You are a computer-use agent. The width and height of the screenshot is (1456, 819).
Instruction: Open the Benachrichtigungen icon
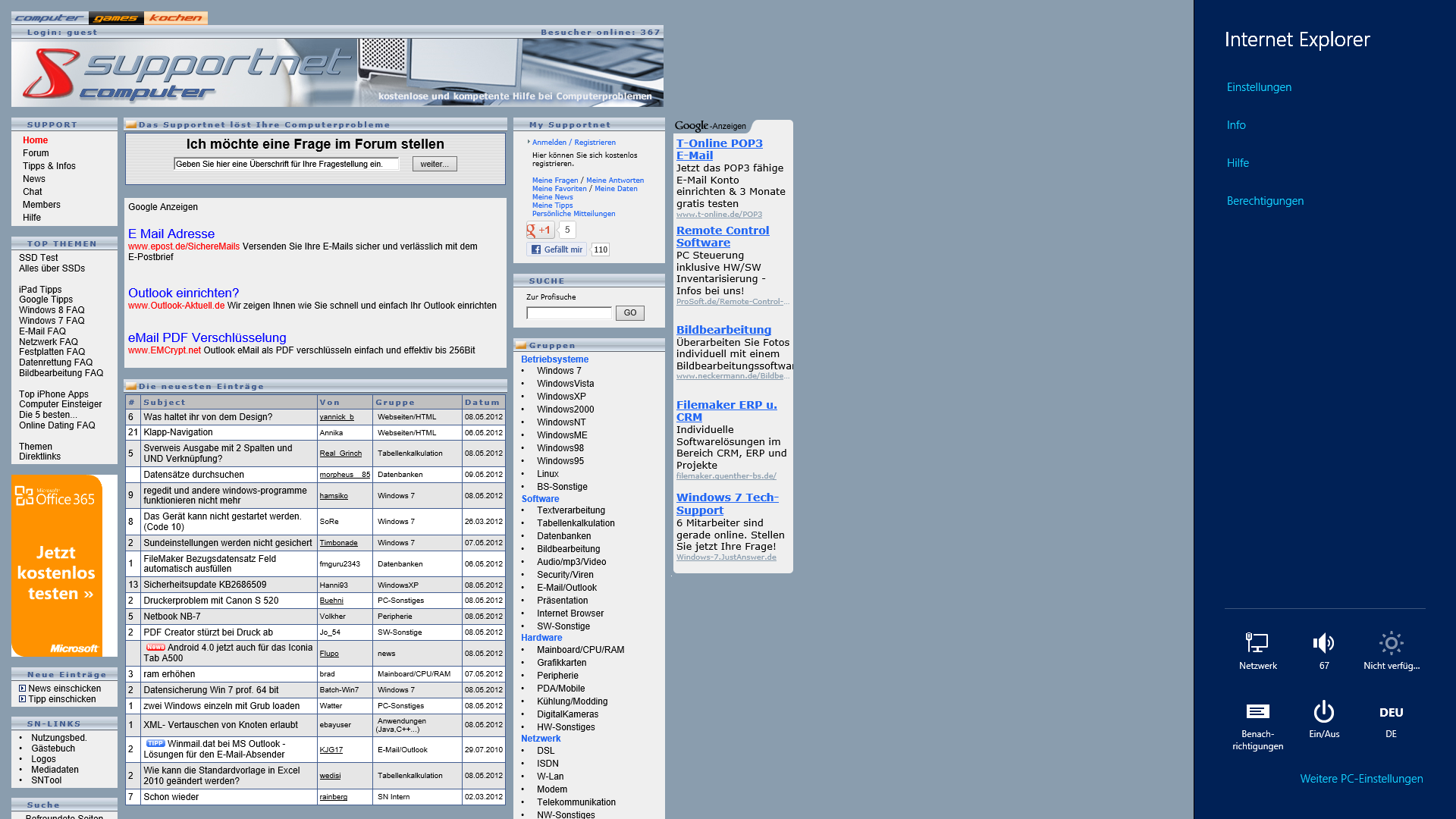coord(1257,711)
